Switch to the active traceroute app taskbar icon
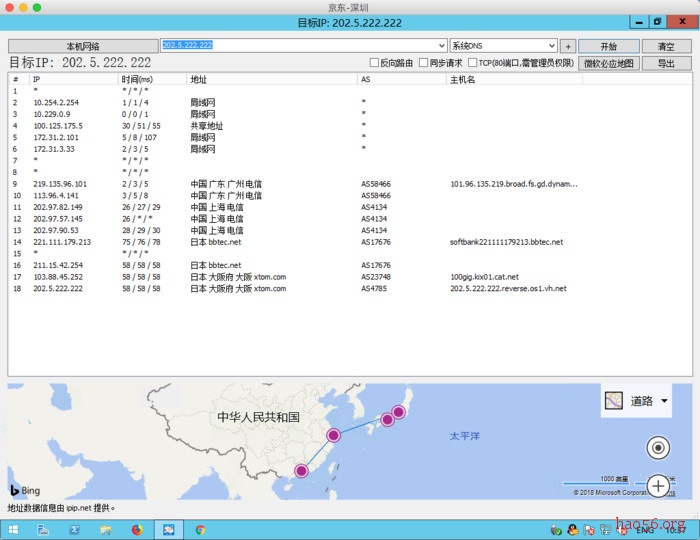The image size is (700, 540). [169, 530]
